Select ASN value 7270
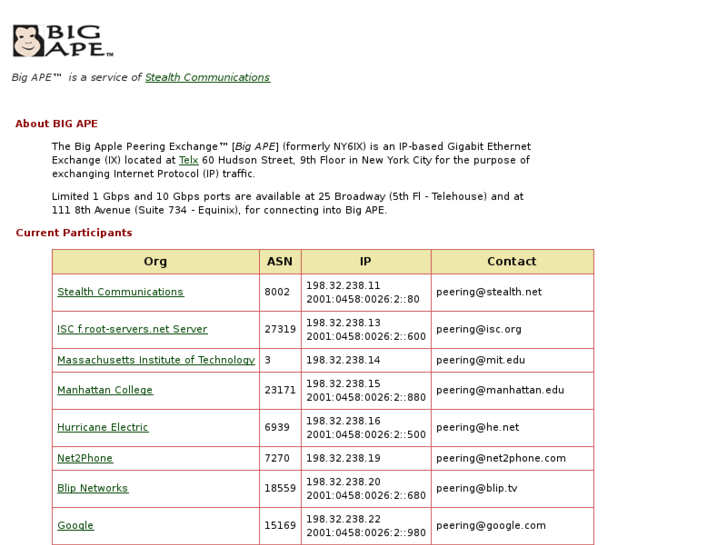Image resolution: width=727 pixels, height=545 pixels. (x=277, y=458)
